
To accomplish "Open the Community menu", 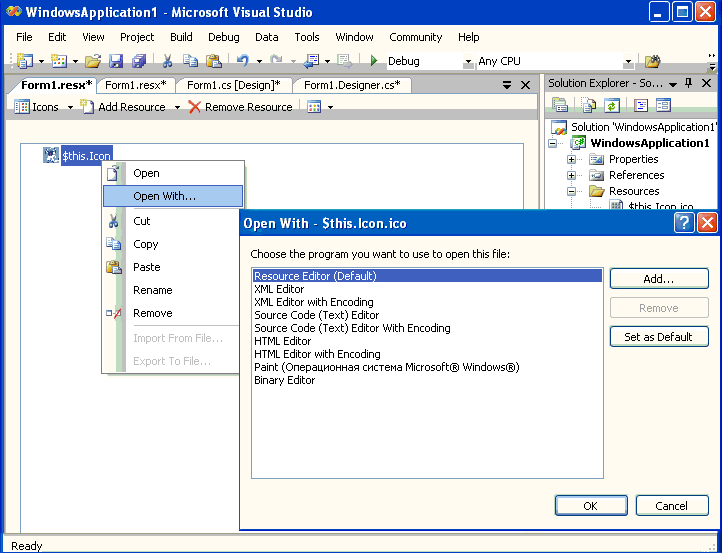I will pyautogui.click(x=415, y=37).
